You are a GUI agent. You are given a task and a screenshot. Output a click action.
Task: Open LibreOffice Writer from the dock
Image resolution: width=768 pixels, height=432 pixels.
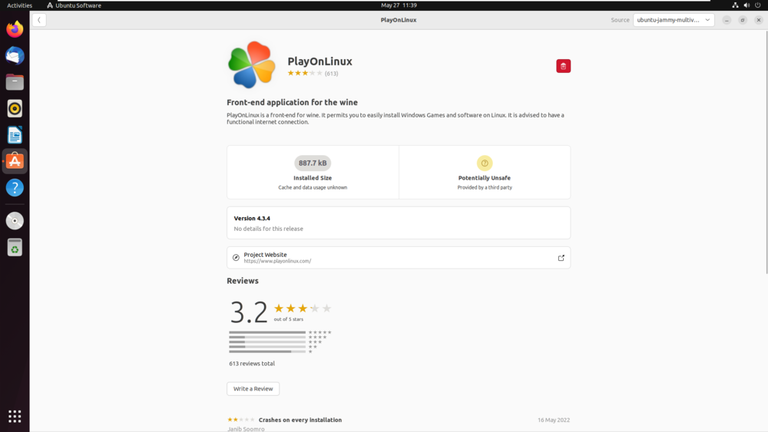[15, 135]
